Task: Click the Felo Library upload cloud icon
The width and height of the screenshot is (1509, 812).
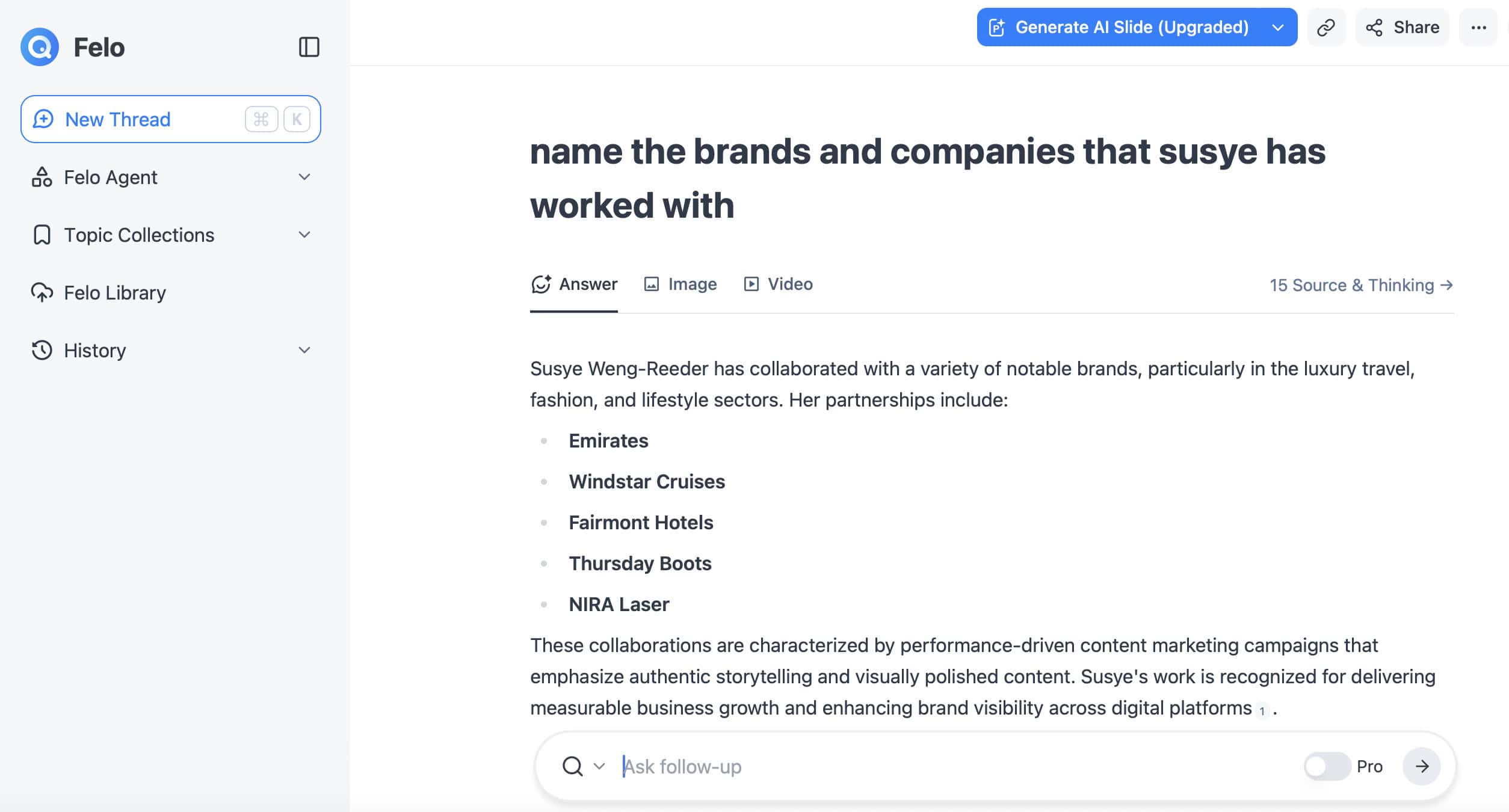Action: [x=42, y=293]
